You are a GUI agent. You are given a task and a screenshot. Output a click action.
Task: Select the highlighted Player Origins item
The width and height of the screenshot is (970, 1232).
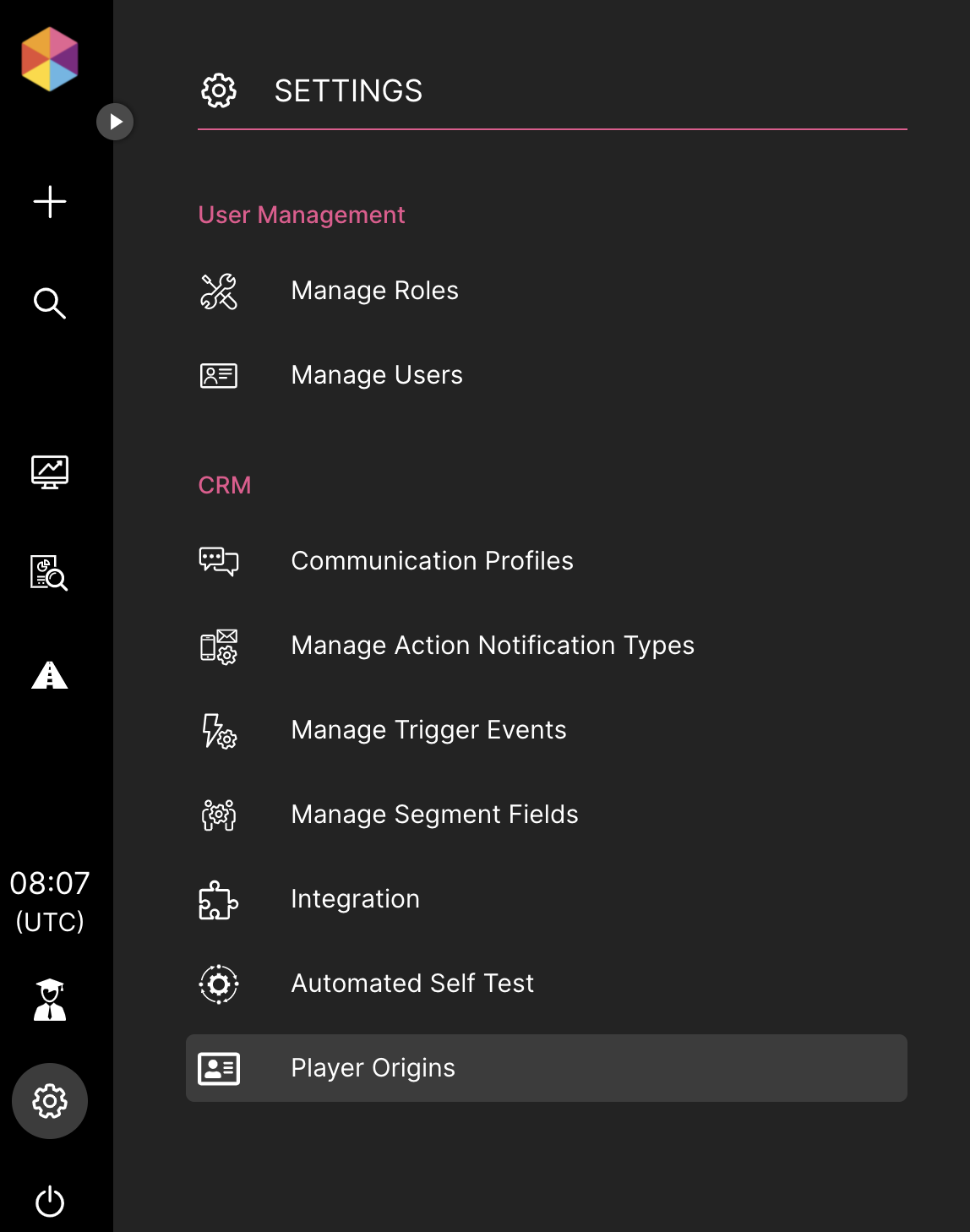tap(547, 1068)
